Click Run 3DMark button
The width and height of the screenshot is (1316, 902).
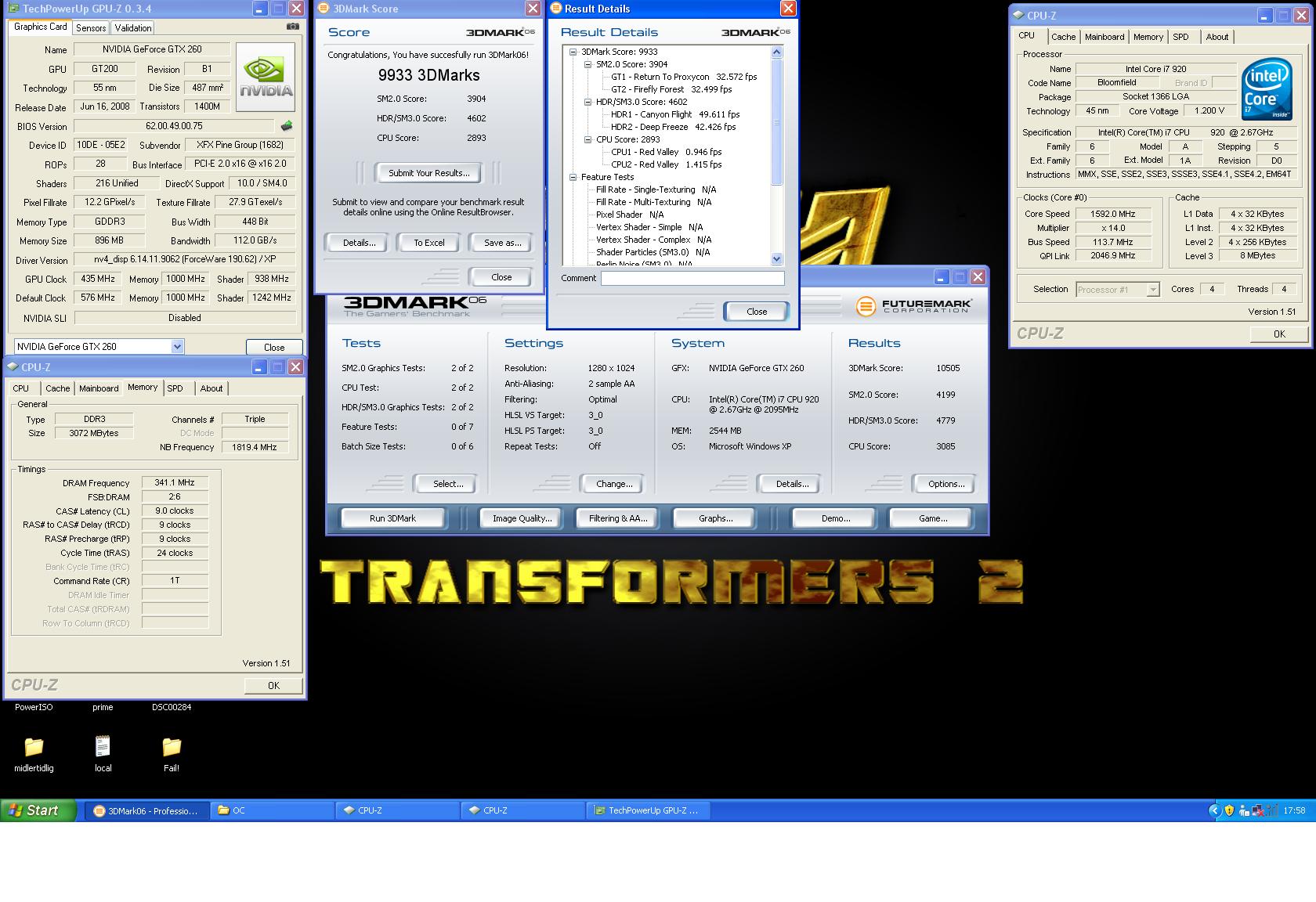click(392, 518)
